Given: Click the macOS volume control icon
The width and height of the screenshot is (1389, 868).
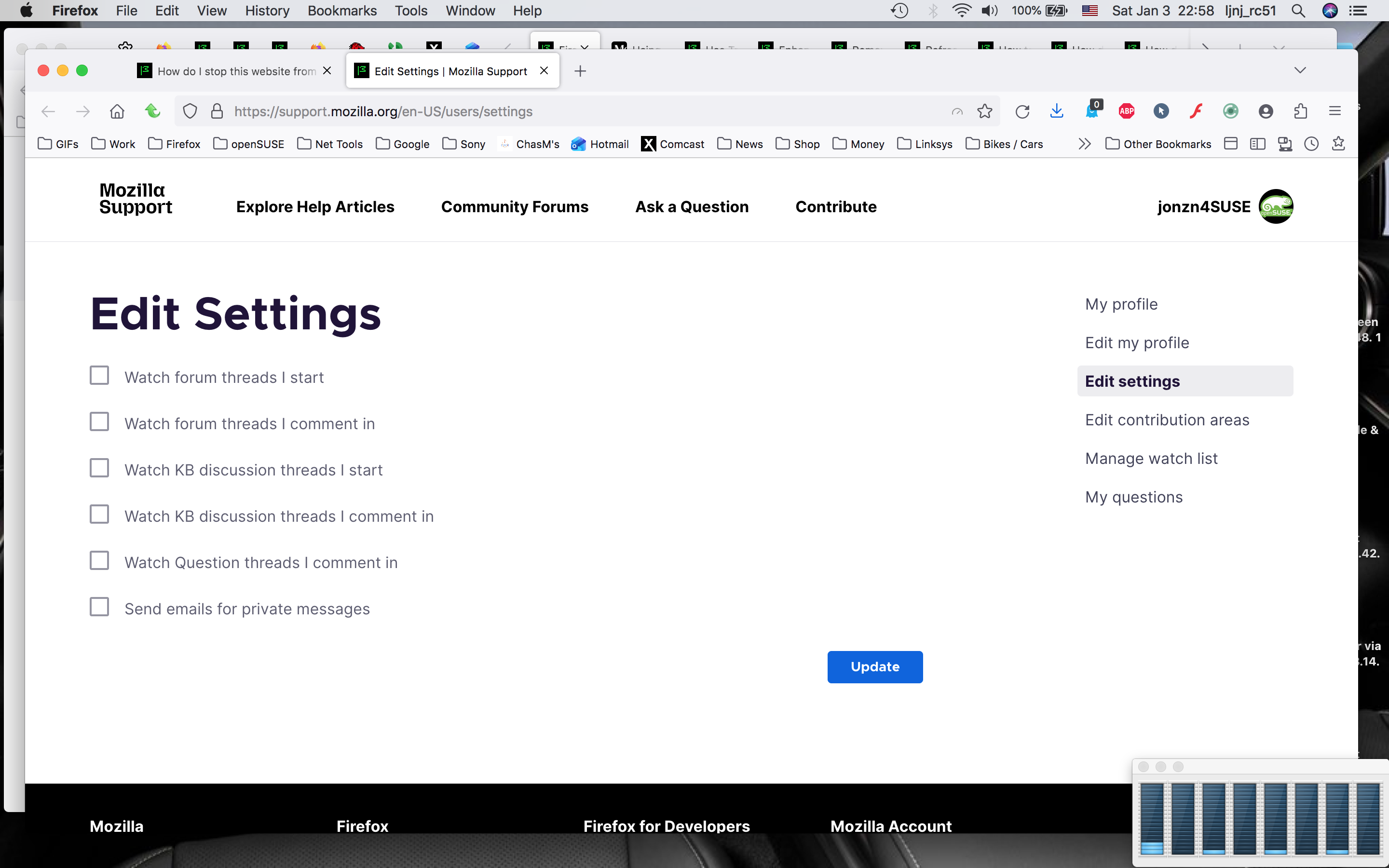Looking at the screenshot, I should coord(990,10).
